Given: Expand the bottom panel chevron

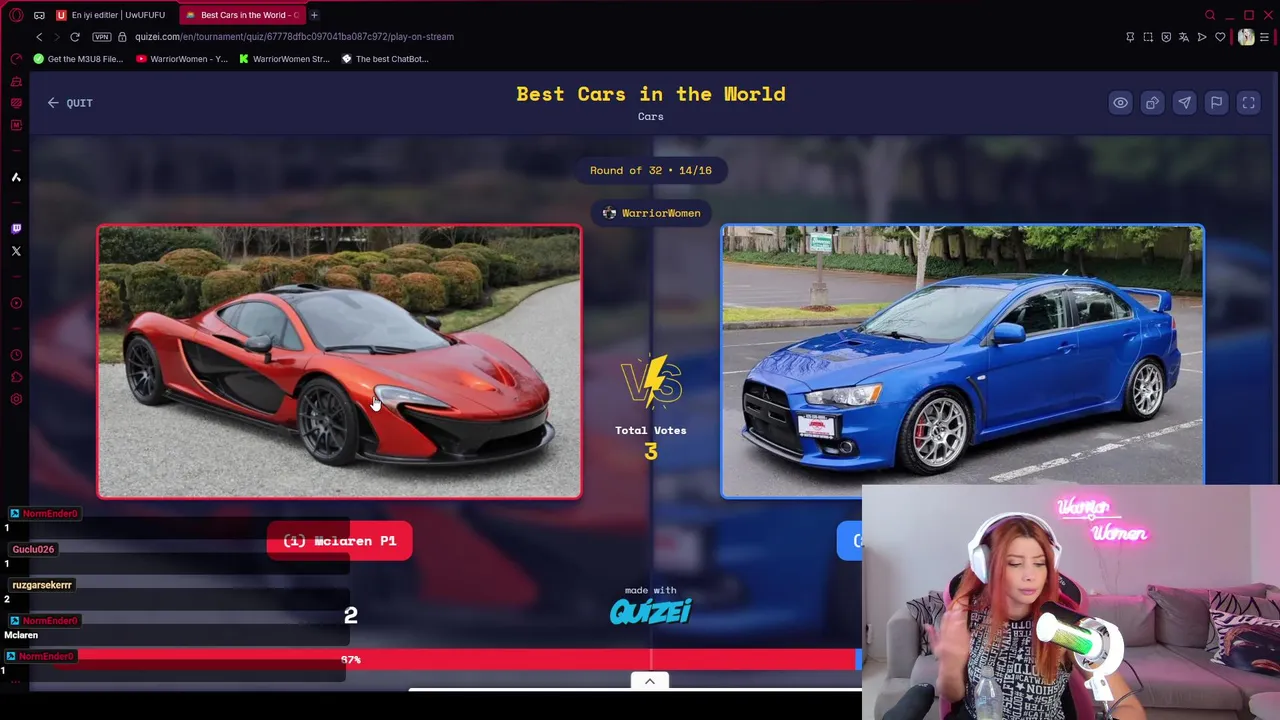Looking at the screenshot, I should click(x=650, y=681).
